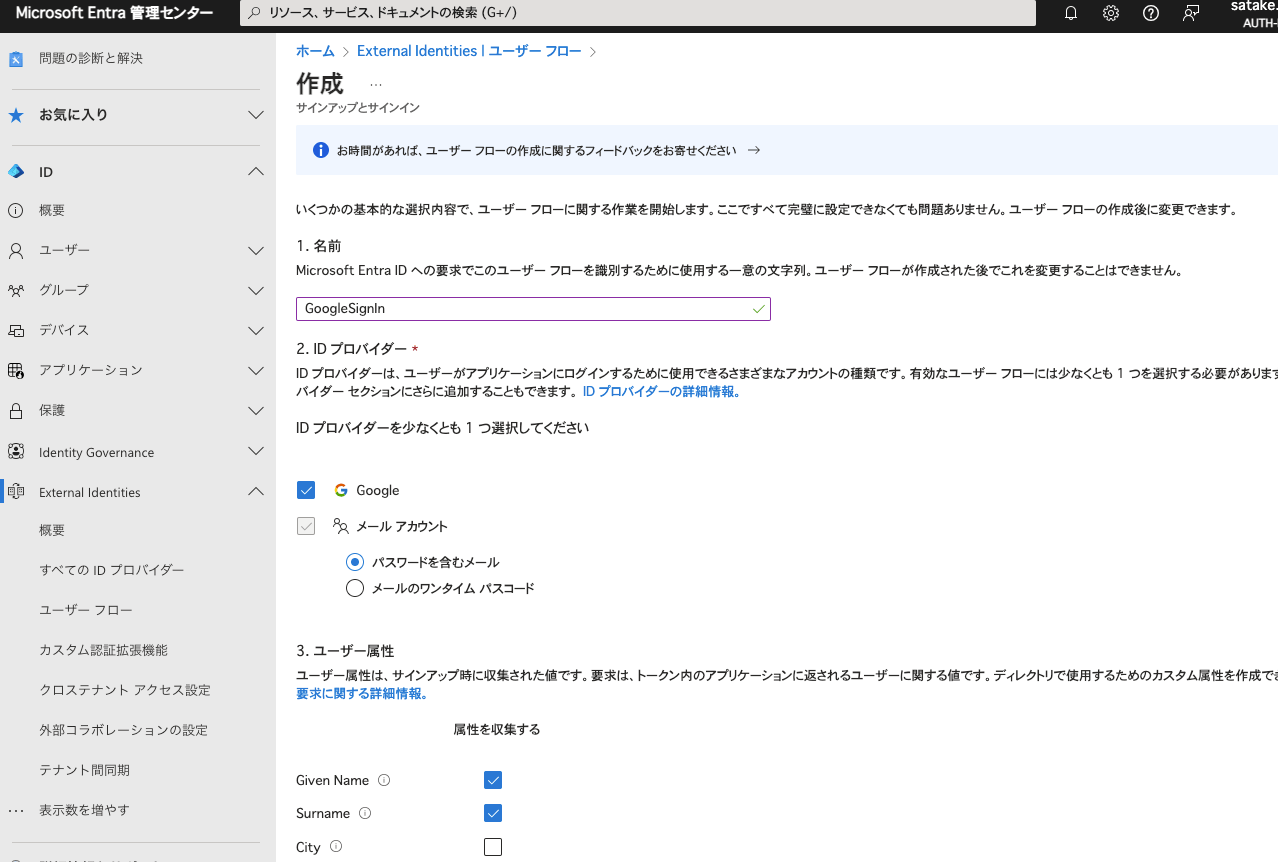Collapse the External Identities chevron

pos(256,492)
